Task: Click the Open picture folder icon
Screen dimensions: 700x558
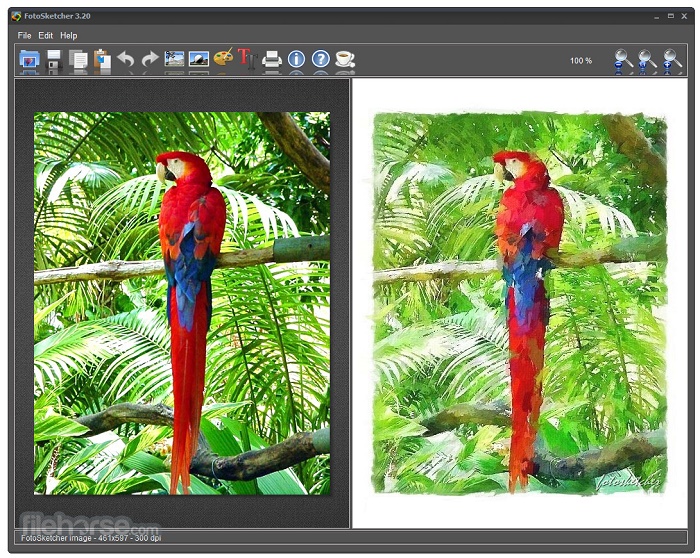Action: point(29,60)
